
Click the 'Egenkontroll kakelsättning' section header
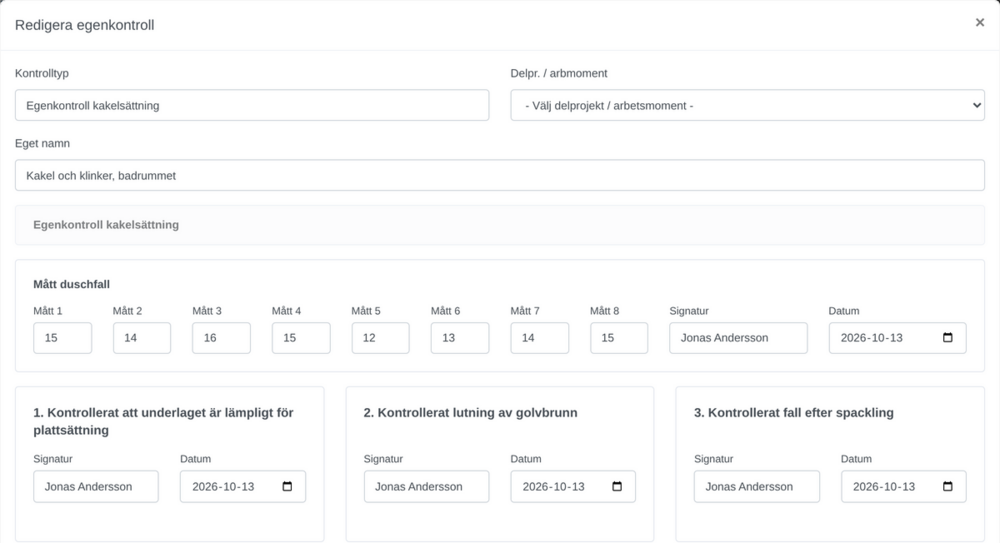tap(500, 225)
